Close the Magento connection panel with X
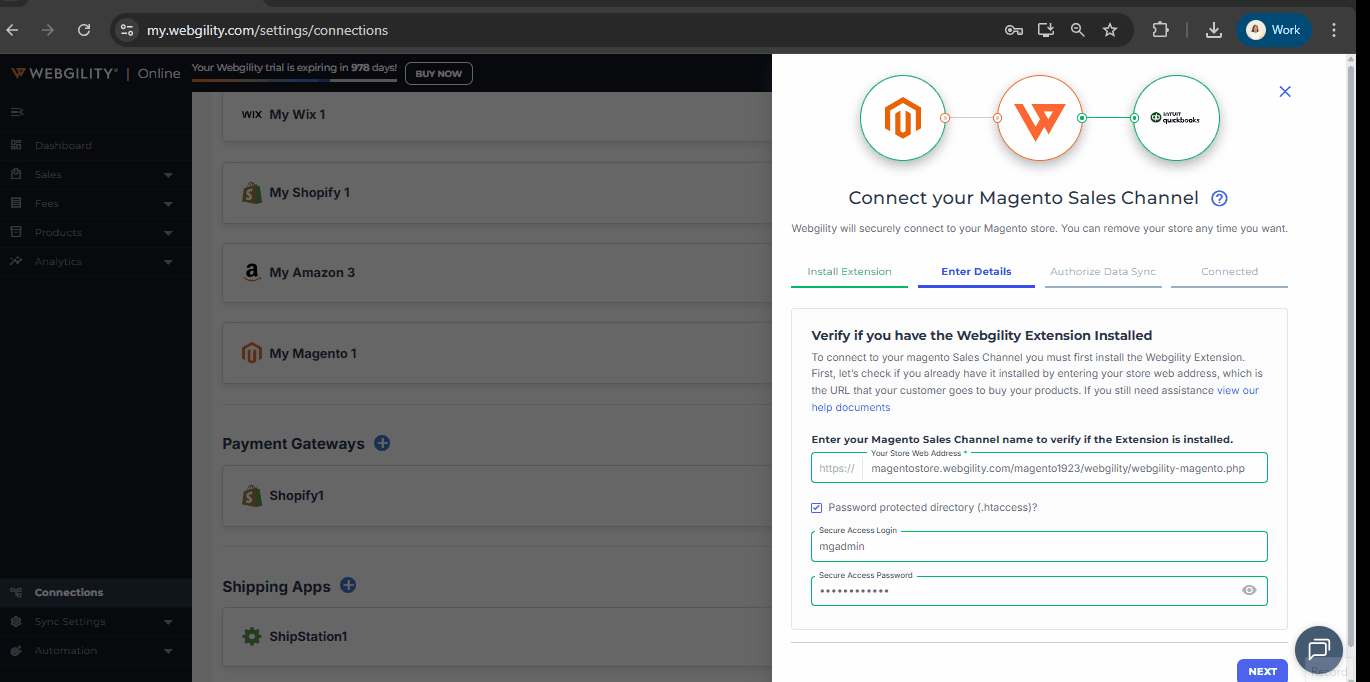Image resolution: width=1370 pixels, height=682 pixels. [x=1285, y=91]
